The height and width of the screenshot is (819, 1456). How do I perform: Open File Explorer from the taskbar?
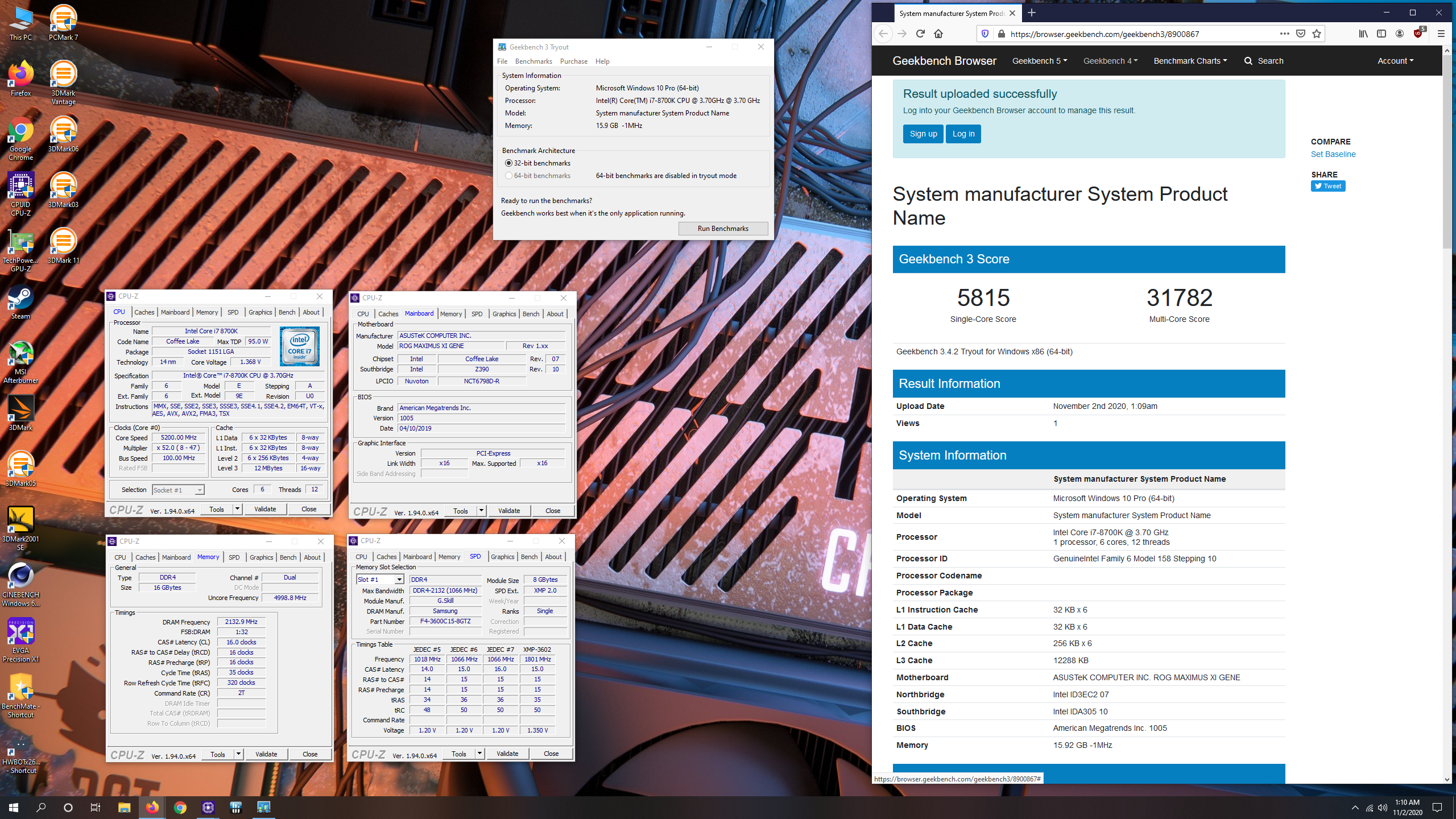click(124, 807)
